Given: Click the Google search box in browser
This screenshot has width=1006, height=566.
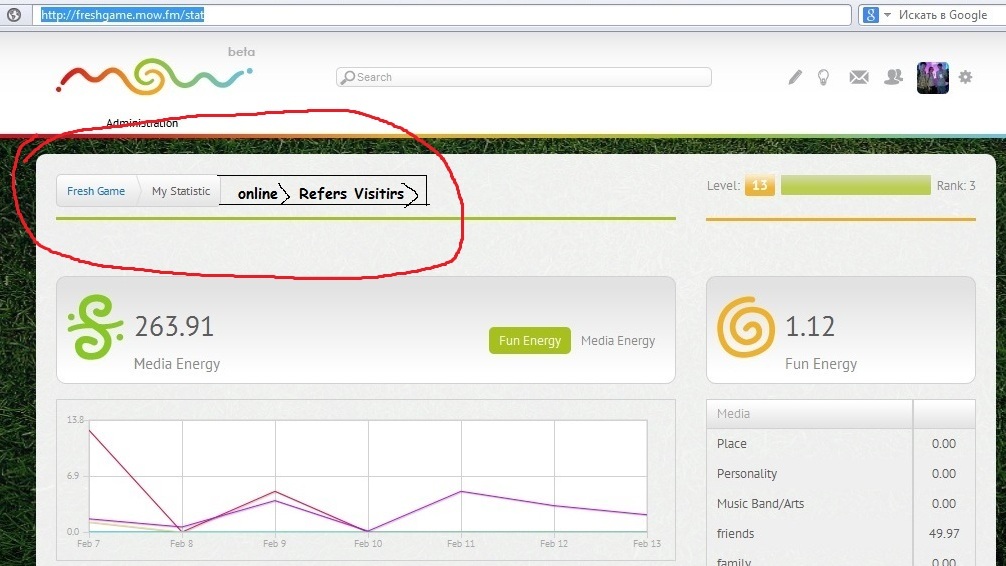Looking at the screenshot, I should click(x=942, y=15).
